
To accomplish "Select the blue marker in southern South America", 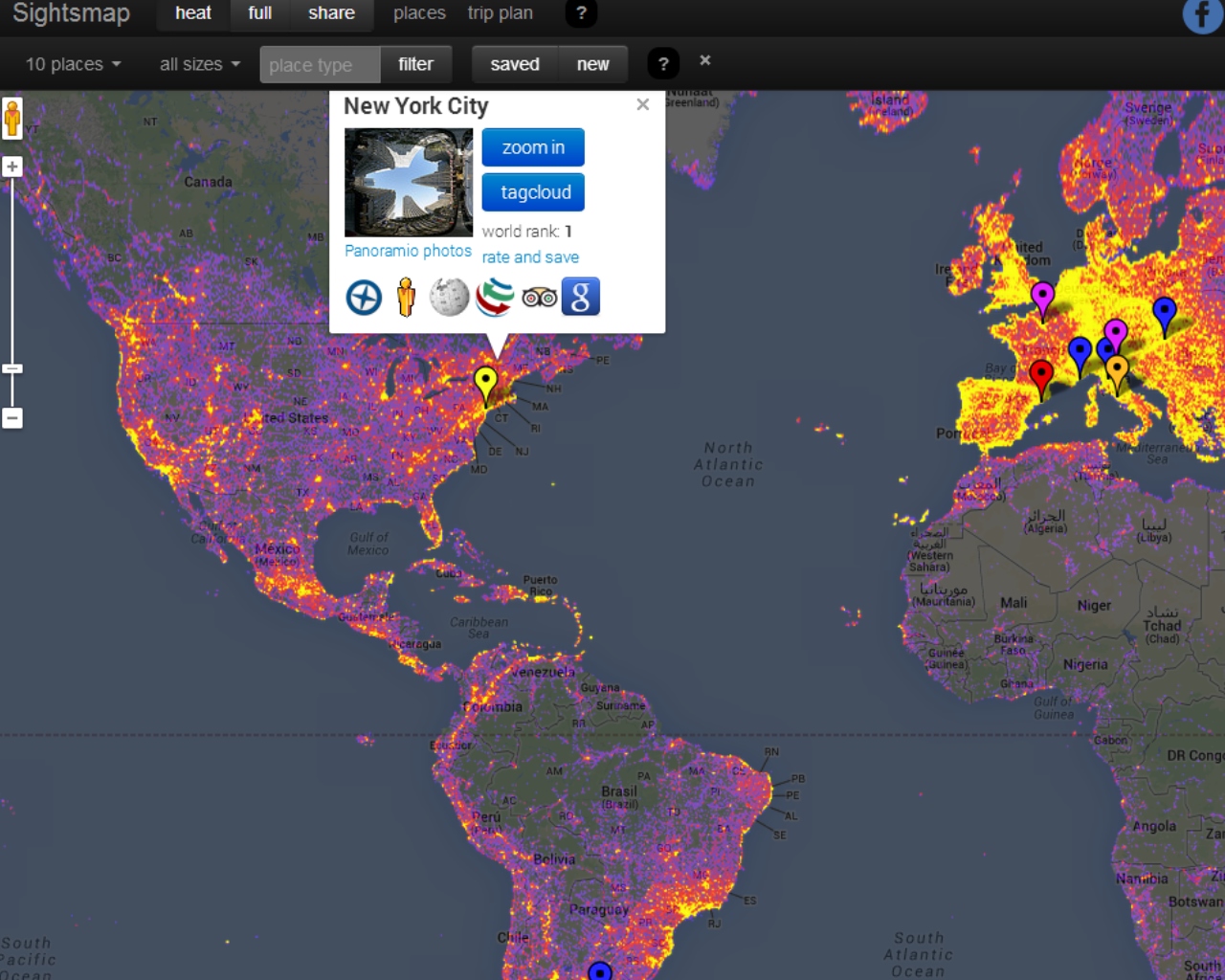I will pos(600,971).
